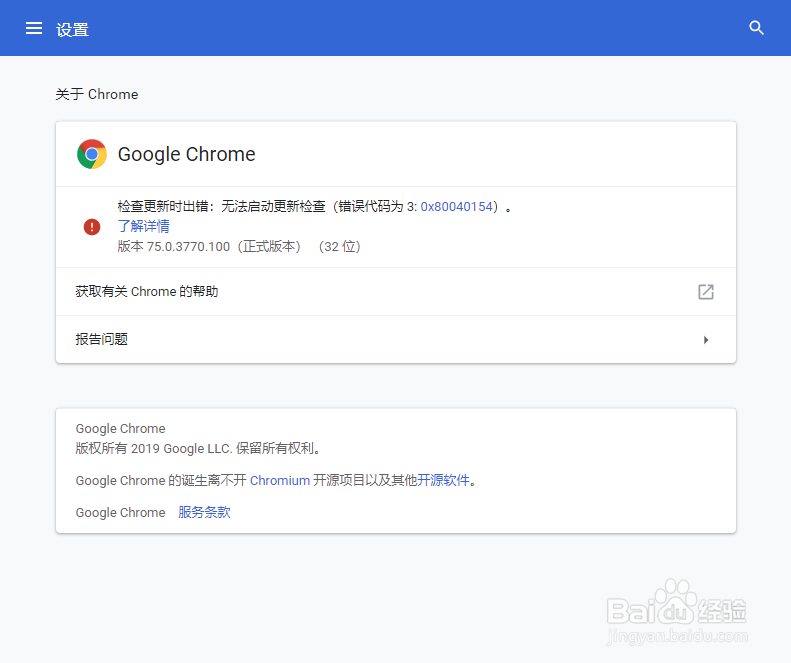Click the 了解详情 link
The height and width of the screenshot is (663, 791).
[x=144, y=226]
